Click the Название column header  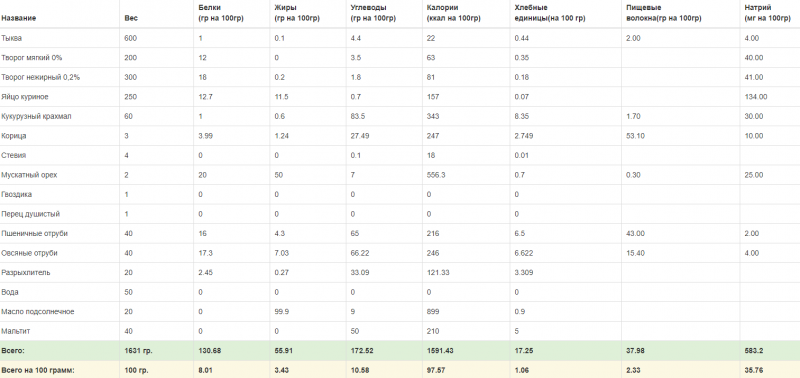coord(18,18)
